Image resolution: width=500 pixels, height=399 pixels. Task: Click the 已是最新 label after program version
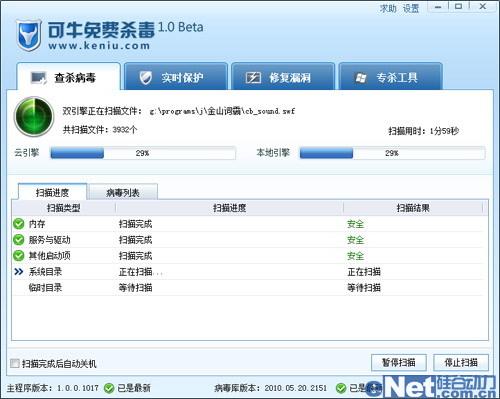(134, 388)
